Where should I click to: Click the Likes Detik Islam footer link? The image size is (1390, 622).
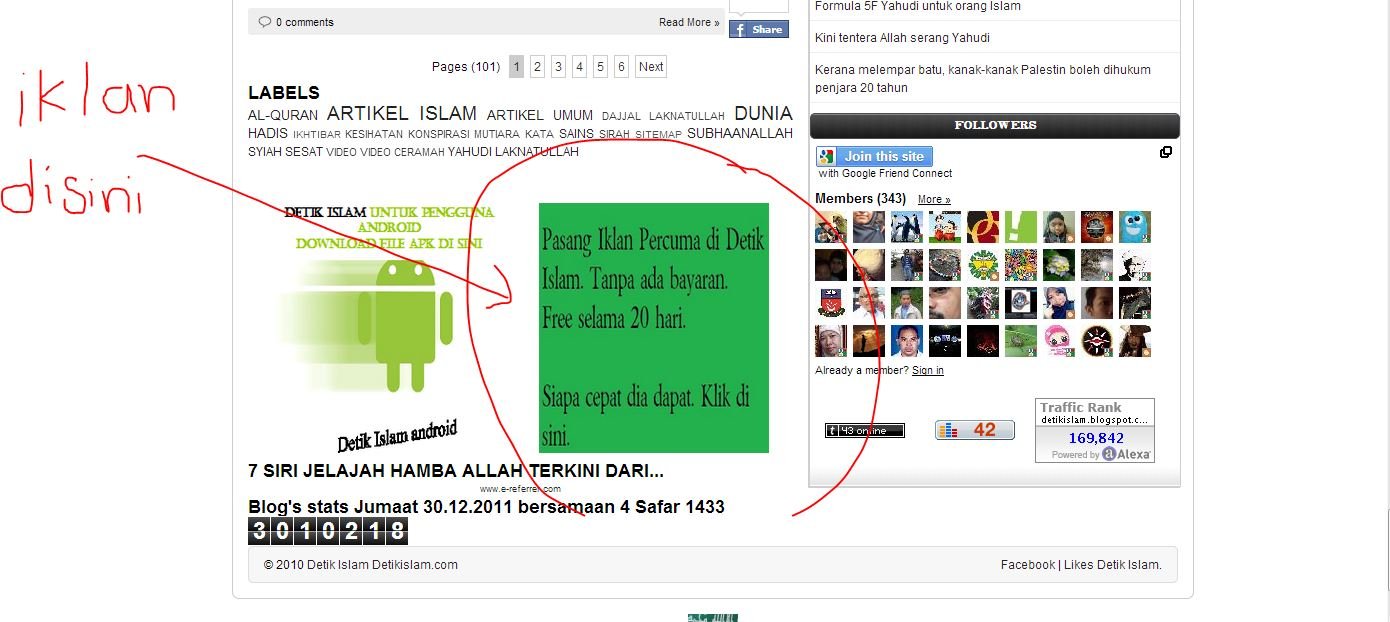coord(1112,565)
